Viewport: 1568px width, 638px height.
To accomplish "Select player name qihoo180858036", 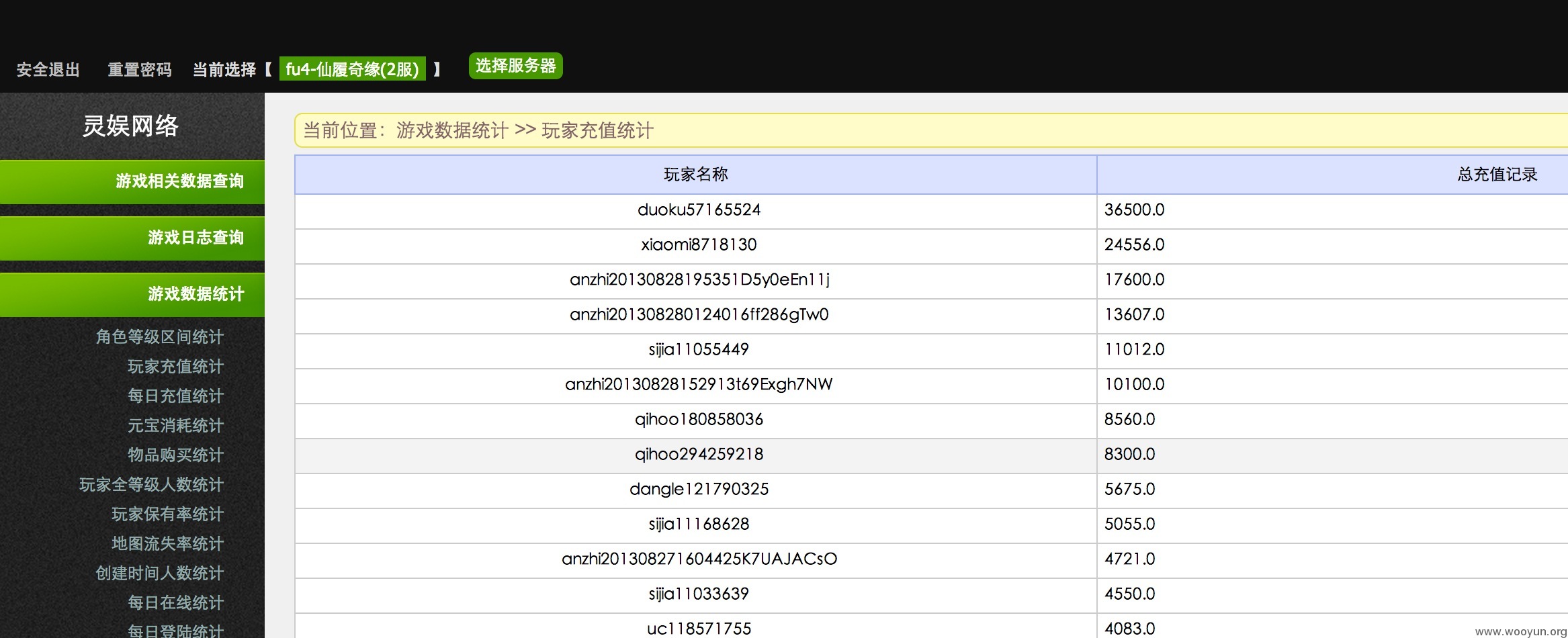I will click(x=699, y=419).
